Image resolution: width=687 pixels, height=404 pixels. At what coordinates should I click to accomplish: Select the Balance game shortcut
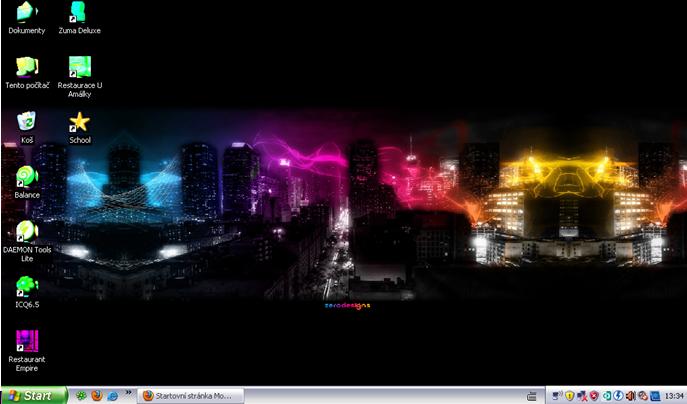click(27, 182)
